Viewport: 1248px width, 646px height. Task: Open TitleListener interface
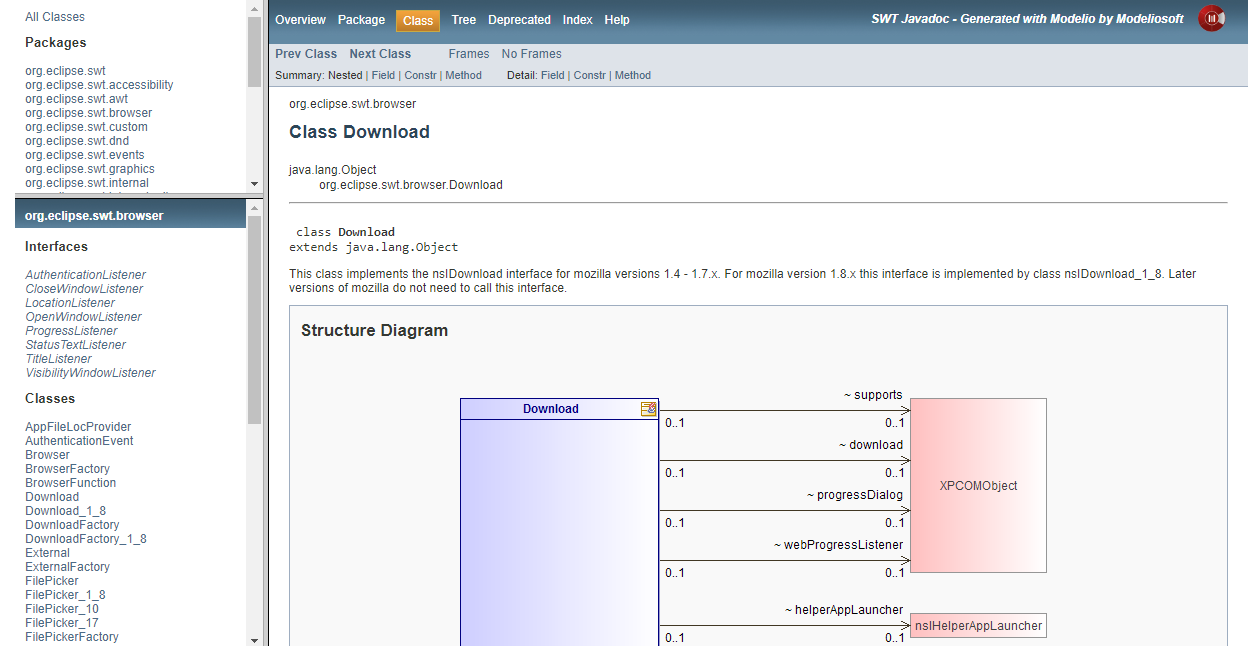coord(58,359)
